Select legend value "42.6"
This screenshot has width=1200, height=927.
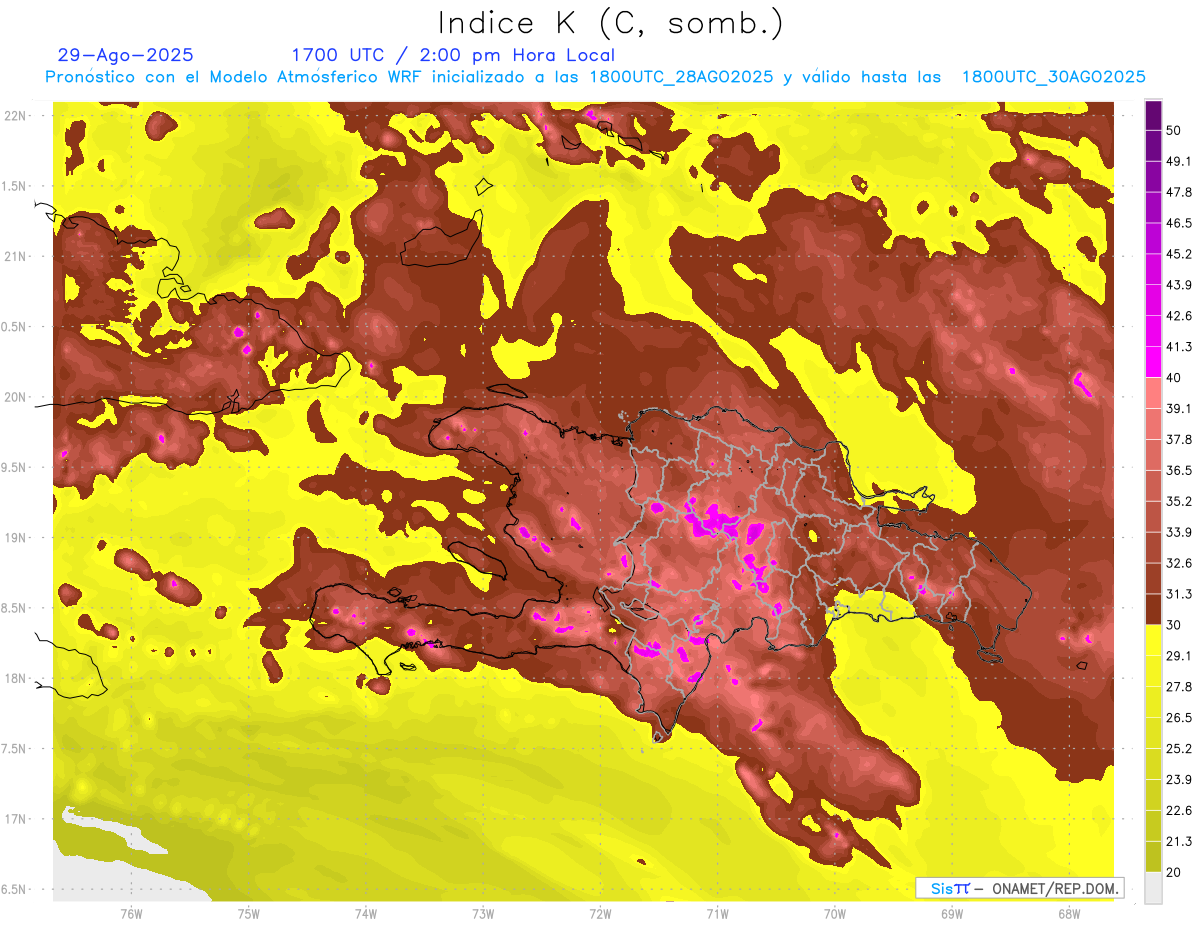1178,316
